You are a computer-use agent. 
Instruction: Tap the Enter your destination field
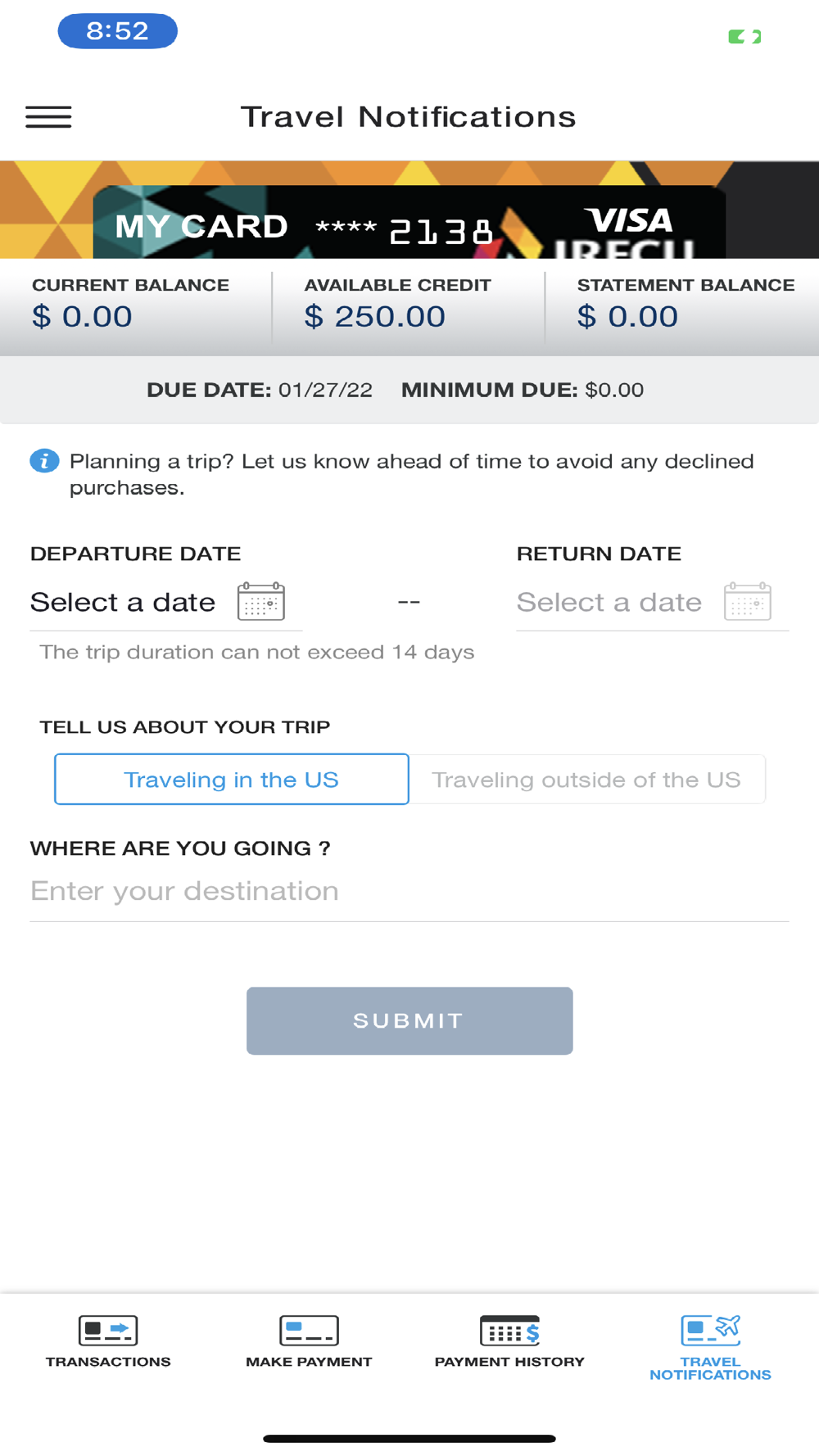409,891
